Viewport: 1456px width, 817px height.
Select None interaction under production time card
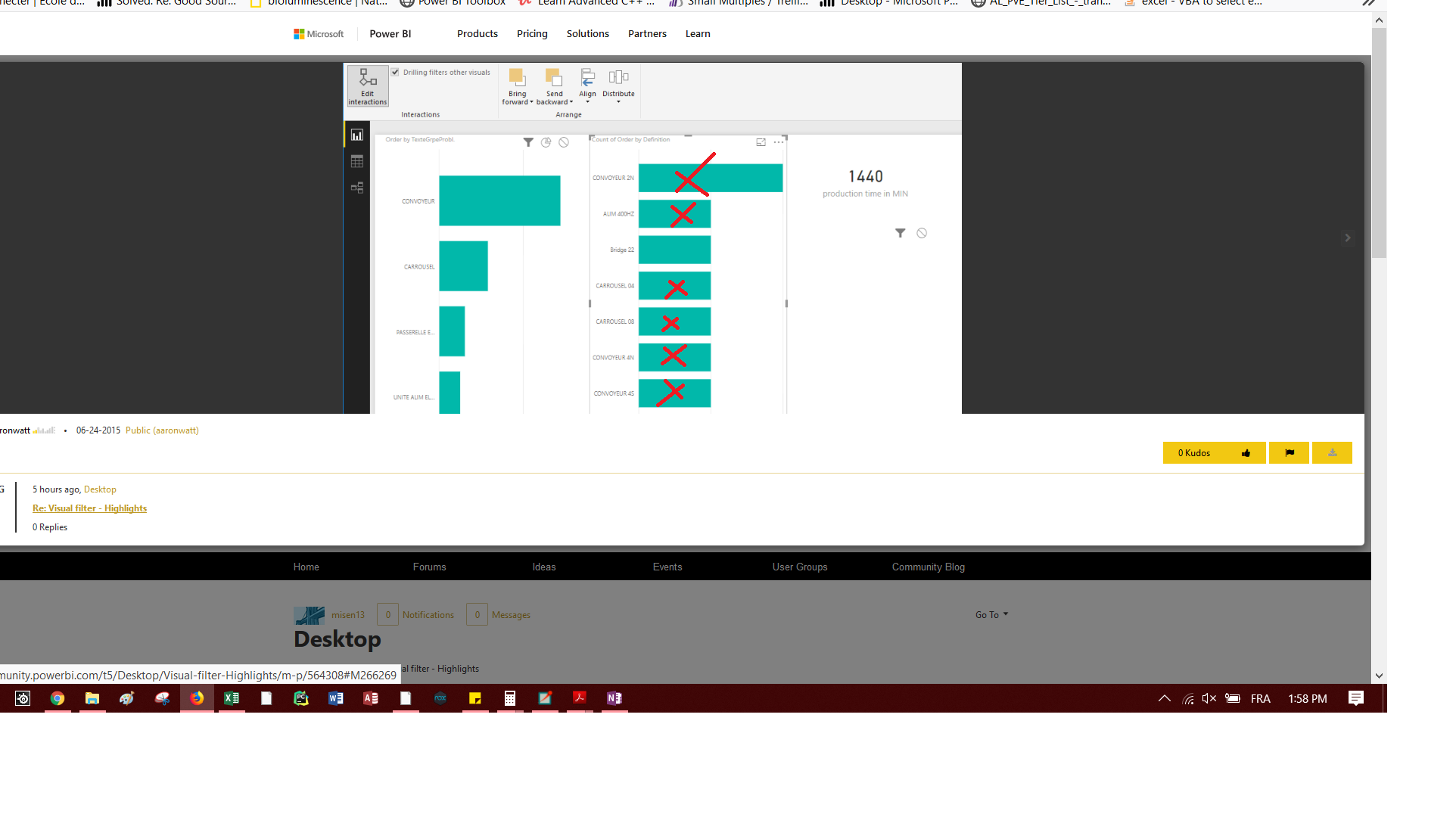click(922, 233)
